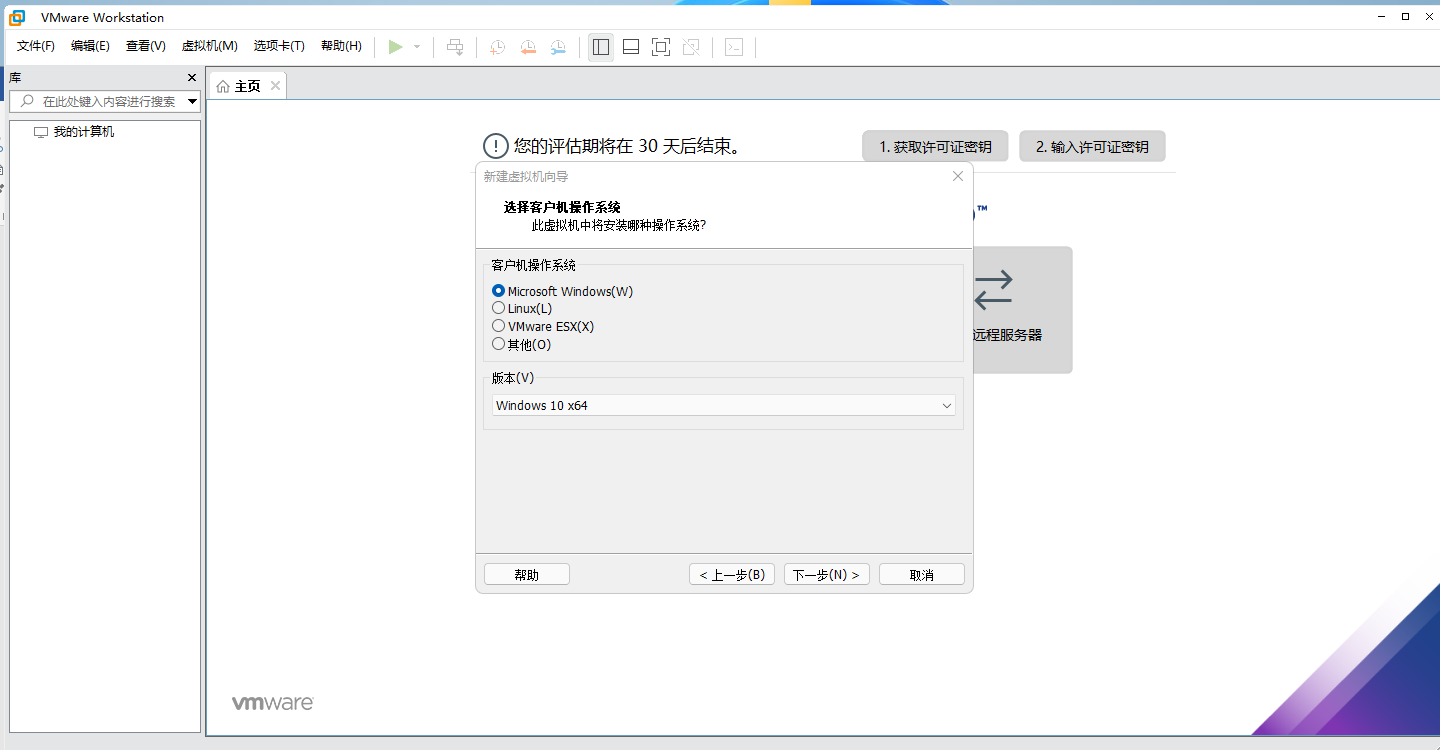Select the 其他(O) radio button
This screenshot has height=750, width=1440.
[x=499, y=344]
